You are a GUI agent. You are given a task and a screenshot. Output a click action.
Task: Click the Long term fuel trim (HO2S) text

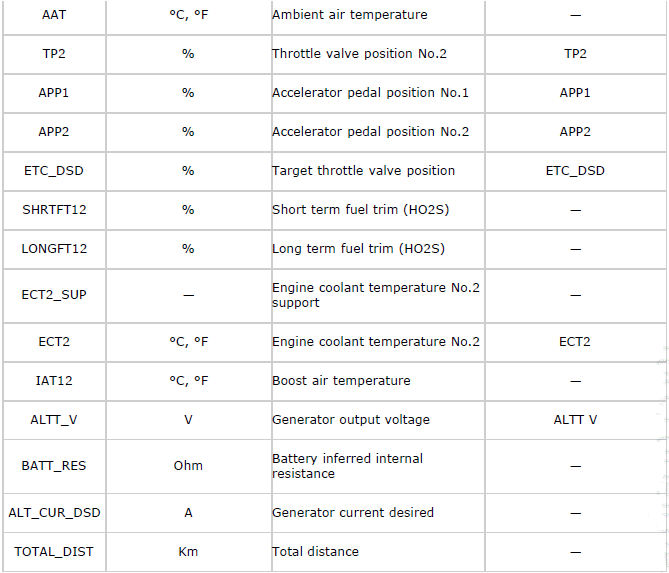pyautogui.click(x=358, y=249)
